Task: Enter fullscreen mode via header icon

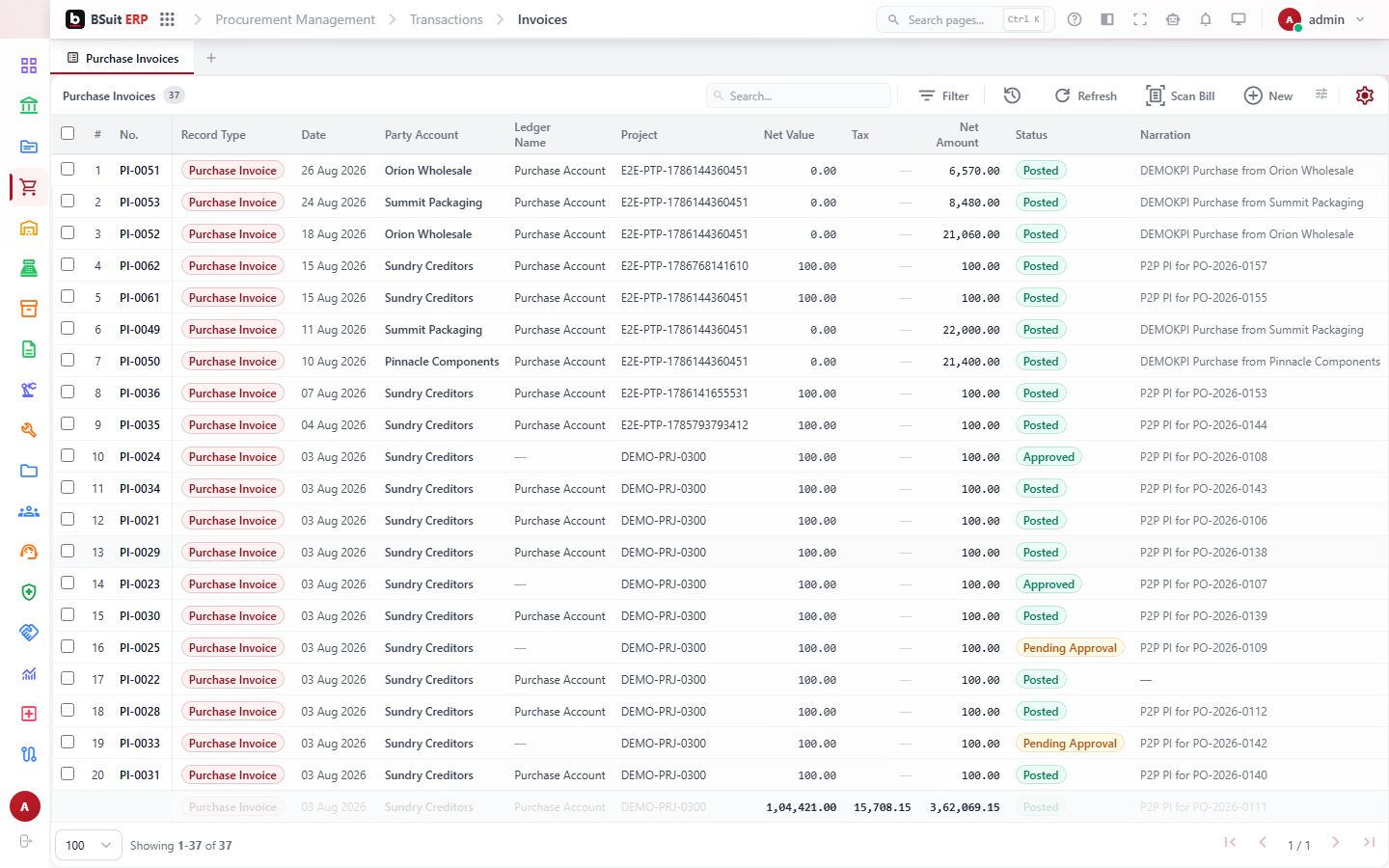Action: [1140, 19]
